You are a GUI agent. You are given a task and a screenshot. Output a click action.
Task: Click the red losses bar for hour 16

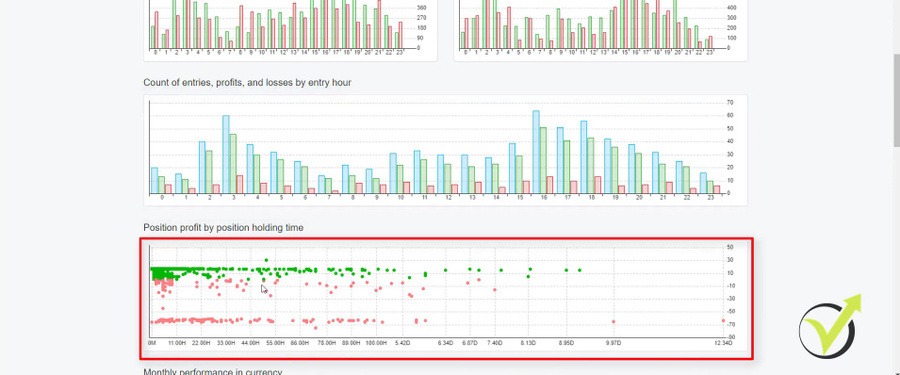(550, 185)
